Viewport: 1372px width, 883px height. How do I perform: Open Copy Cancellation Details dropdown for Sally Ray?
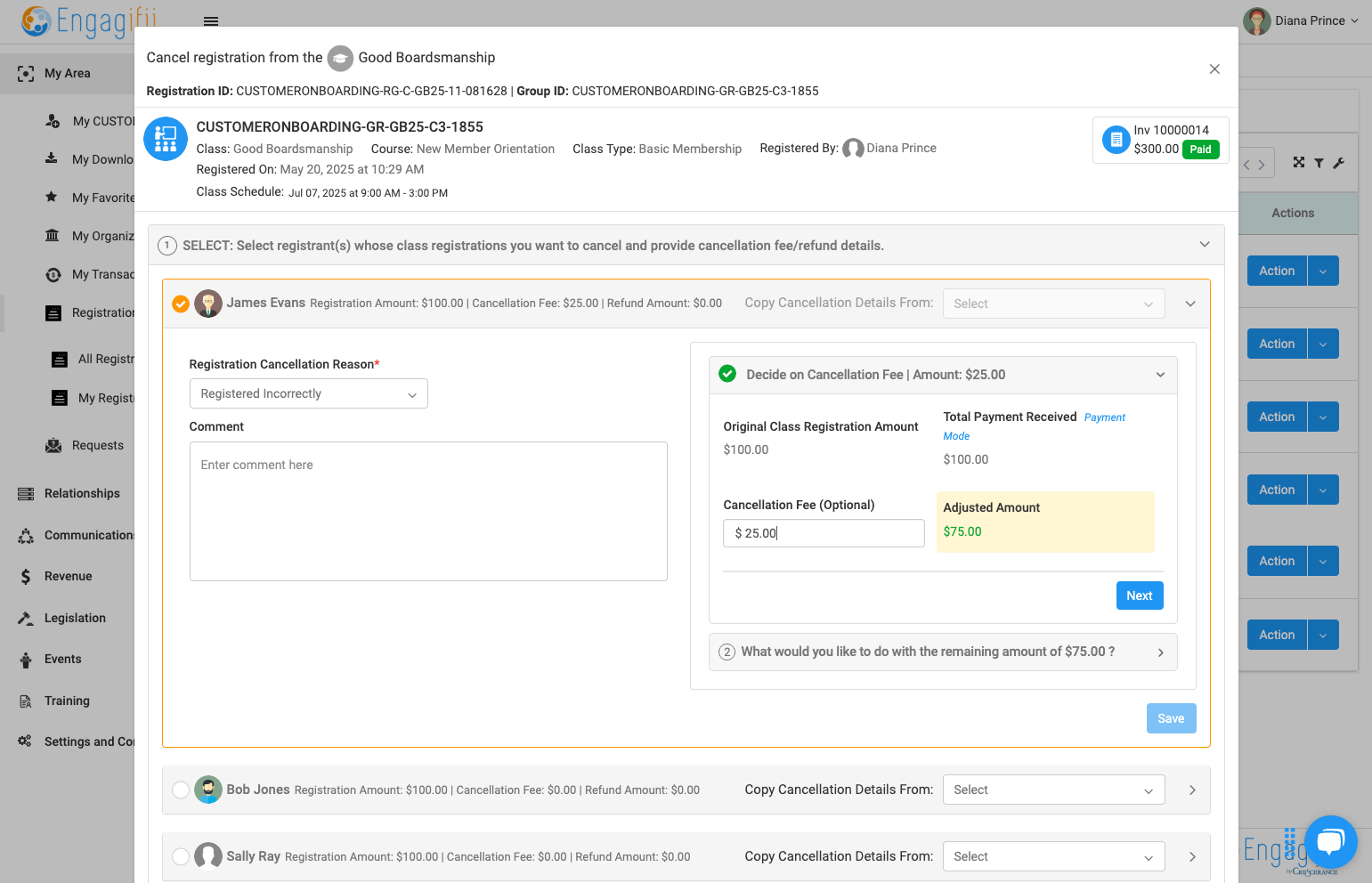coord(1053,857)
